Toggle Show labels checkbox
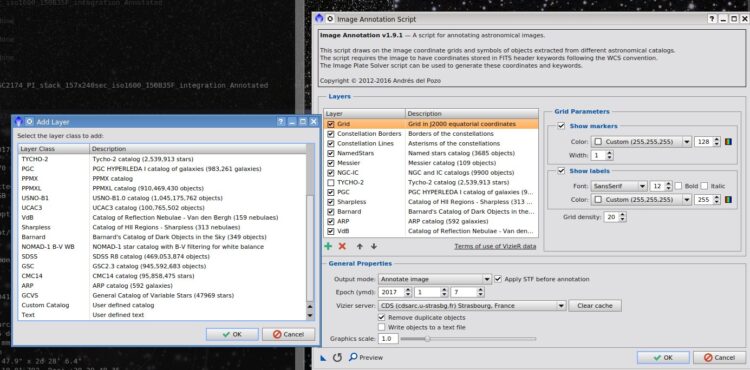 pos(562,171)
